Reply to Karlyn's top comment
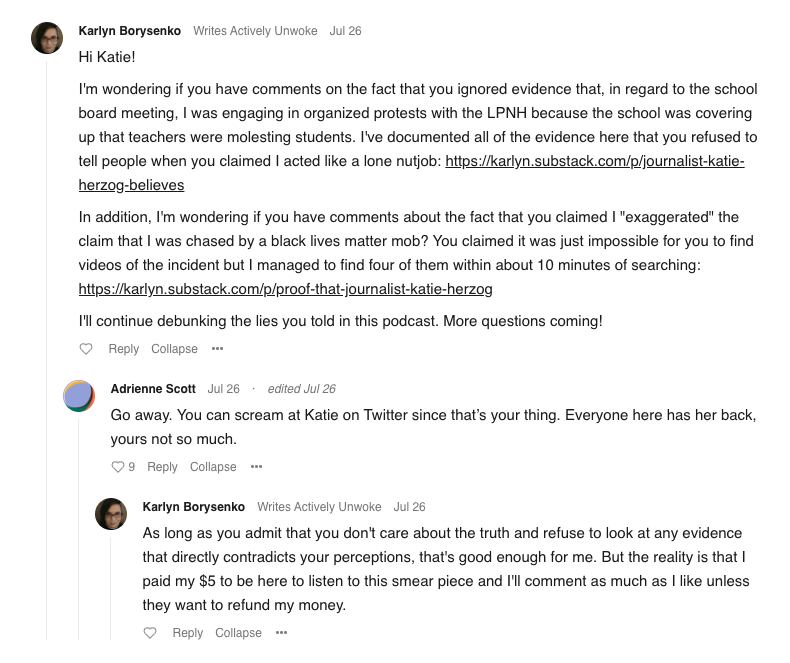Screen dimensions: 790x663 point(123,349)
